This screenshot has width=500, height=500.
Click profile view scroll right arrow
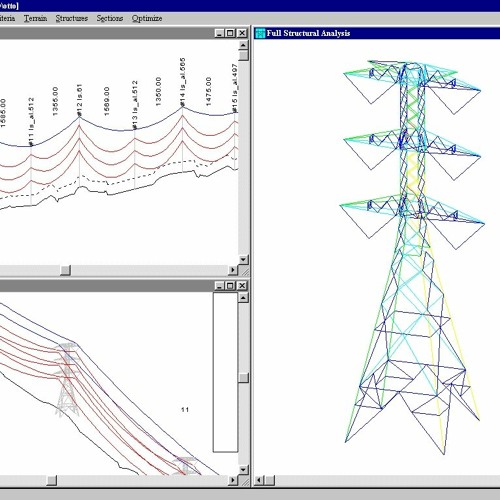pos(233,270)
